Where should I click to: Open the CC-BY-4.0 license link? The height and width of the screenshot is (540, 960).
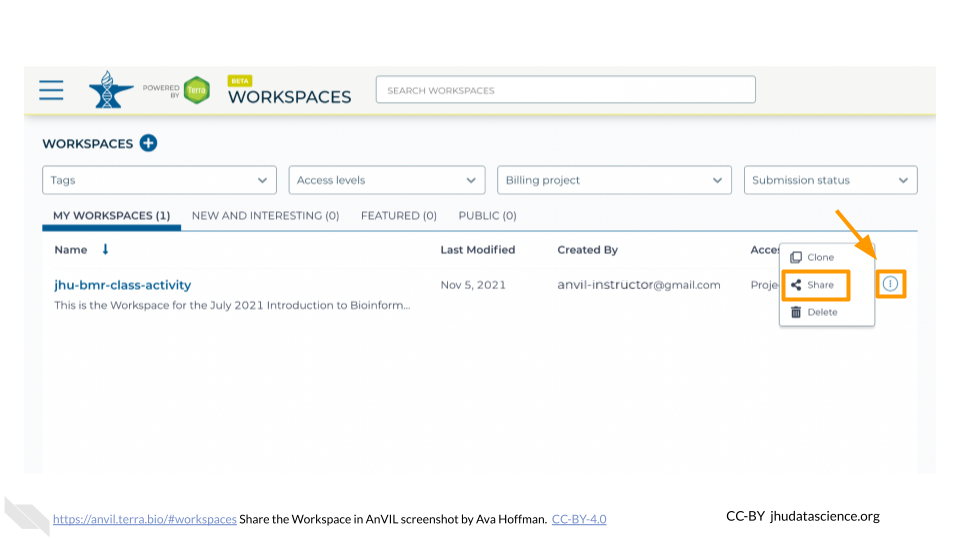[579, 519]
